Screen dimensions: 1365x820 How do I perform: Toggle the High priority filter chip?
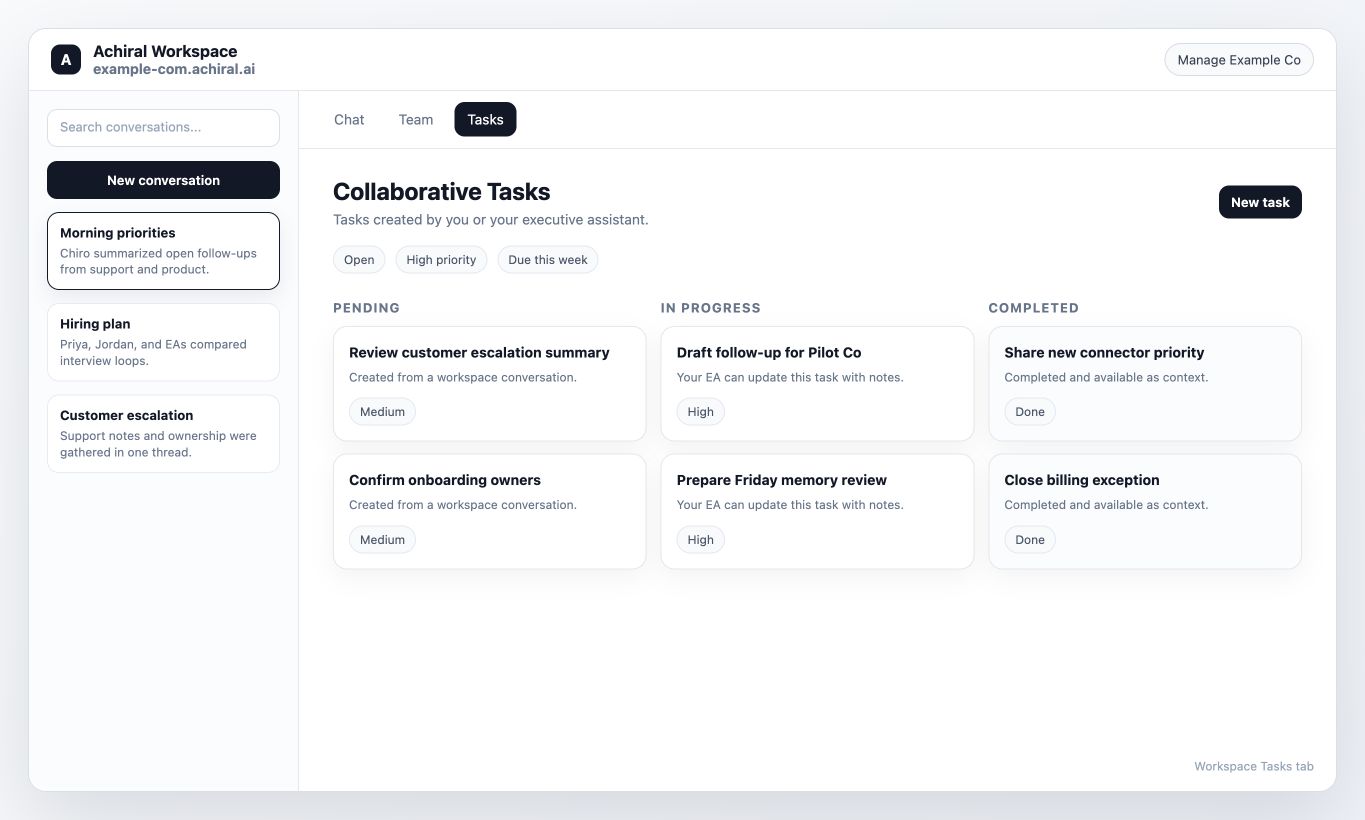click(x=441, y=260)
